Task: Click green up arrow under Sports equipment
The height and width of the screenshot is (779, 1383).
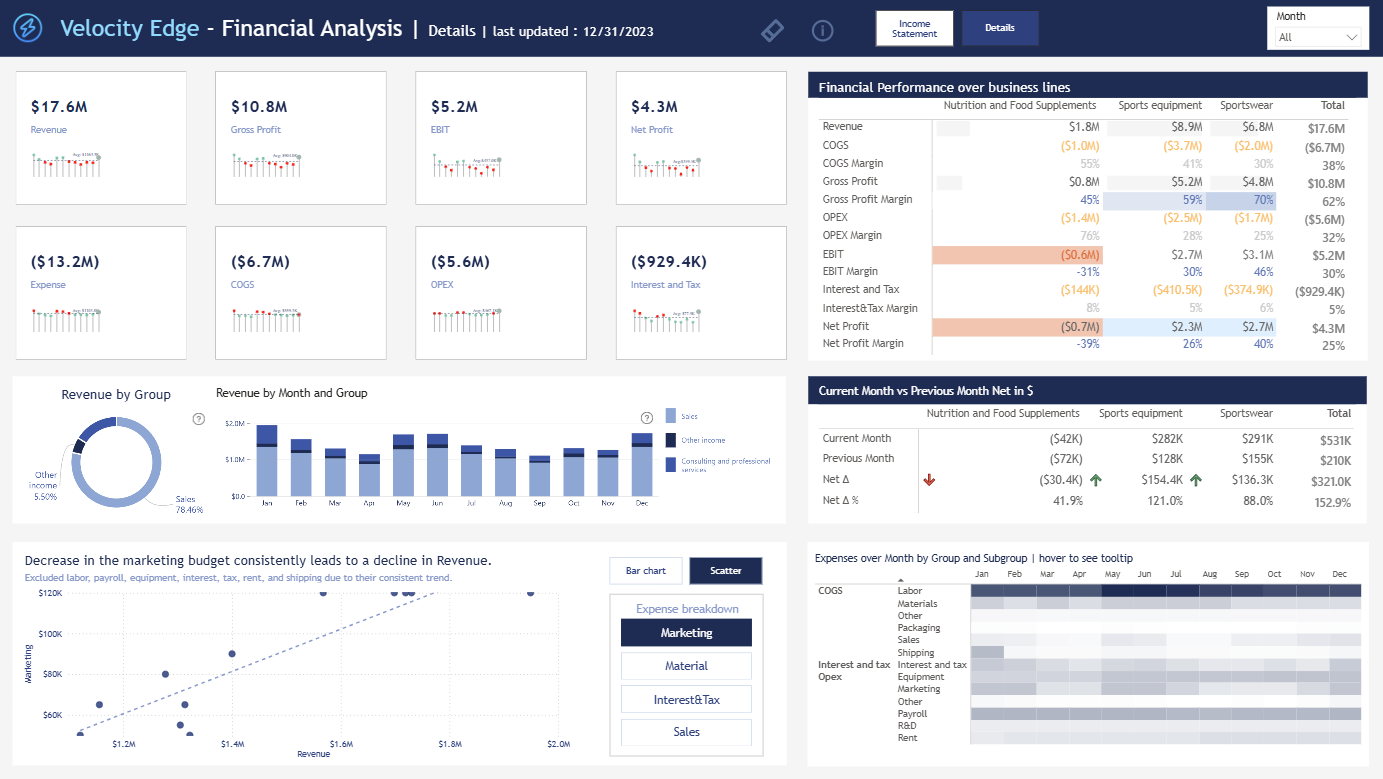Action: (x=1096, y=480)
